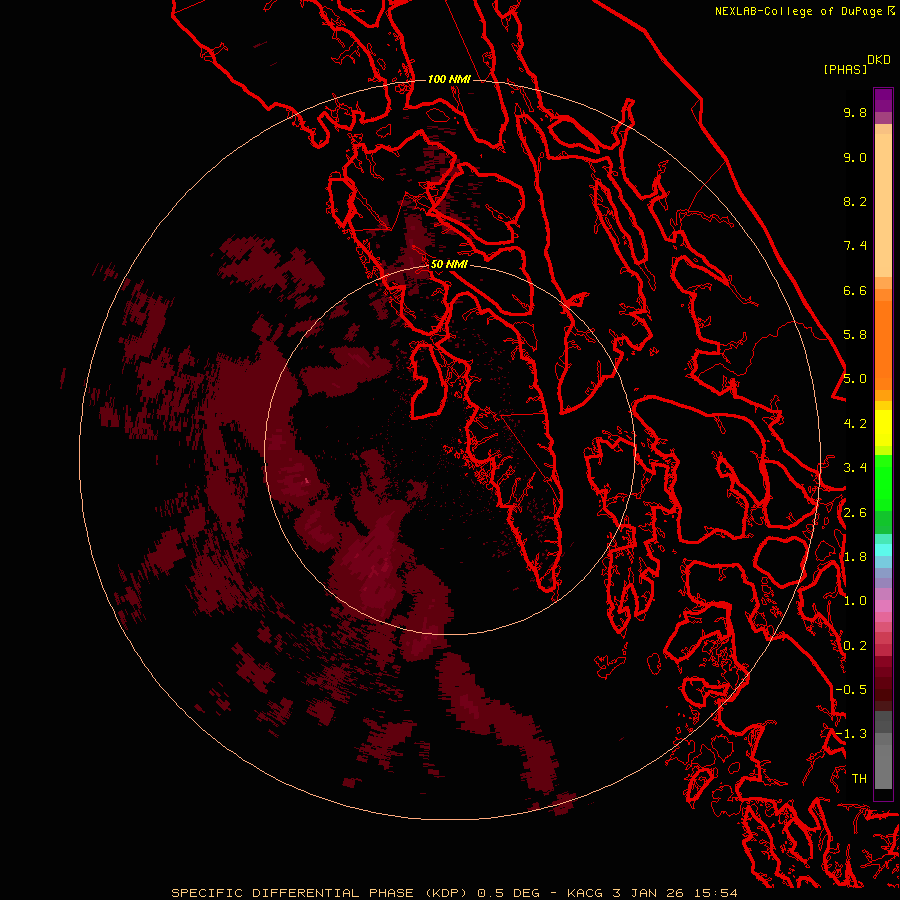Pick the pink swatch on the color bar

pos(883,606)
